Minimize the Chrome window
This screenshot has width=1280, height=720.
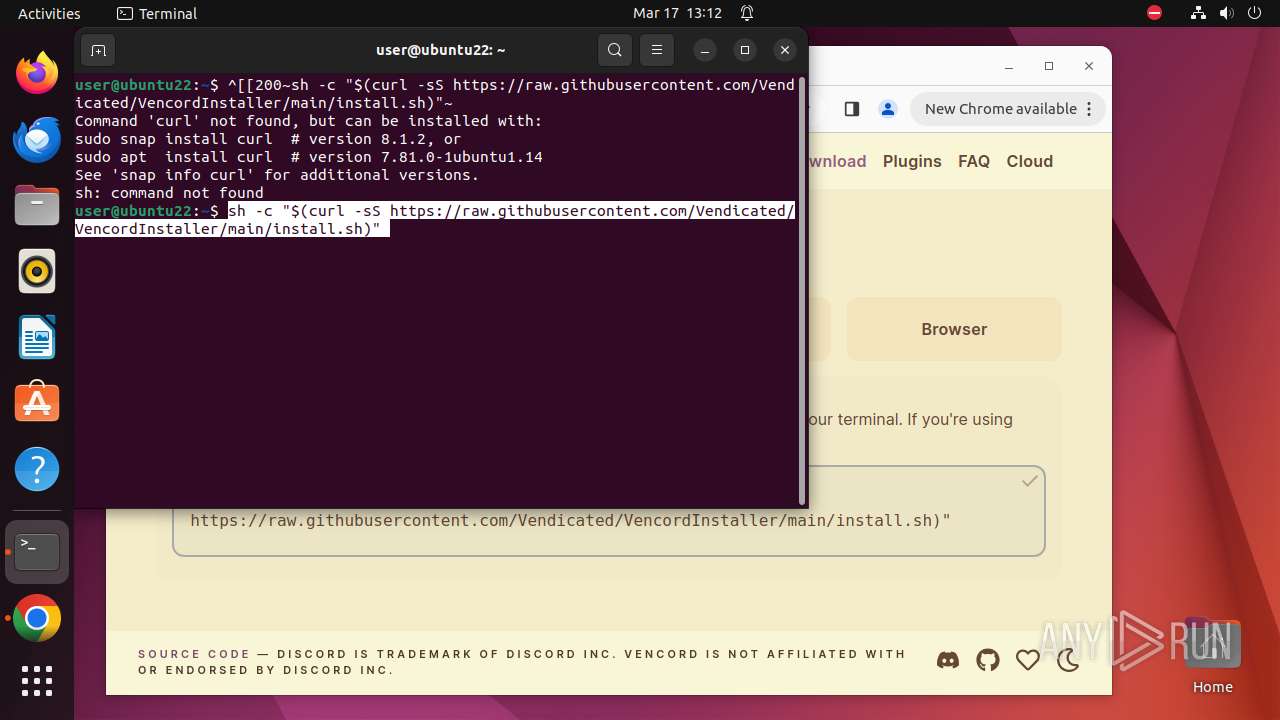[x=1008, y=66]
